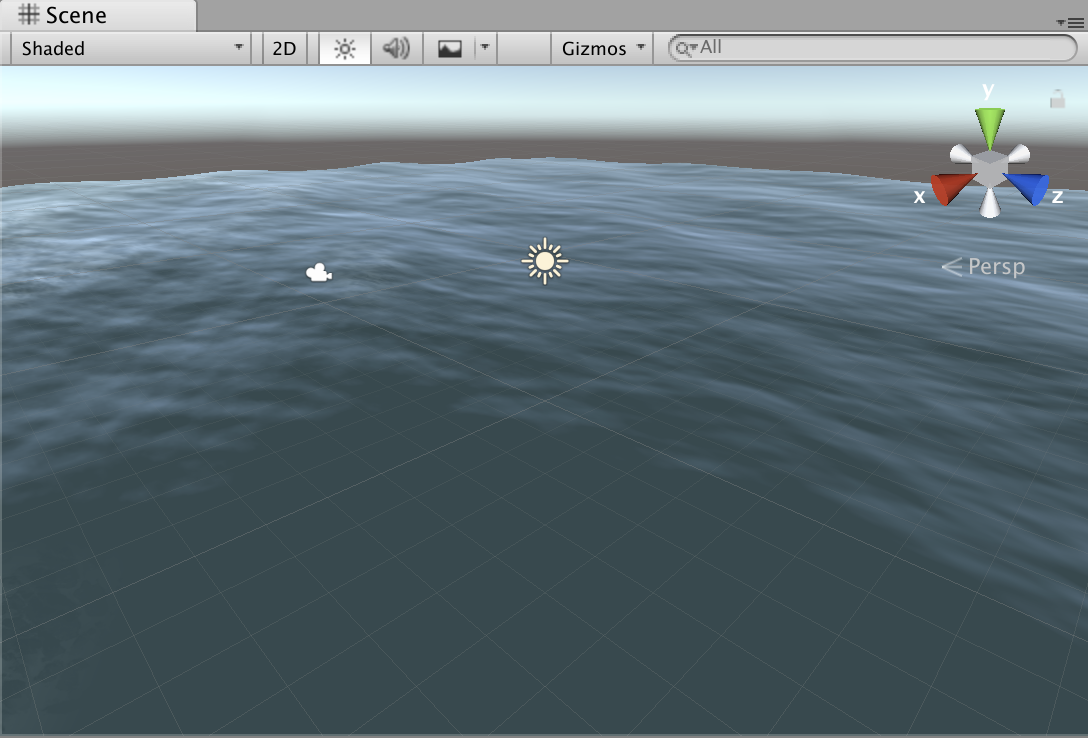Click the green Y axis cone

click(x=989, y=127)
